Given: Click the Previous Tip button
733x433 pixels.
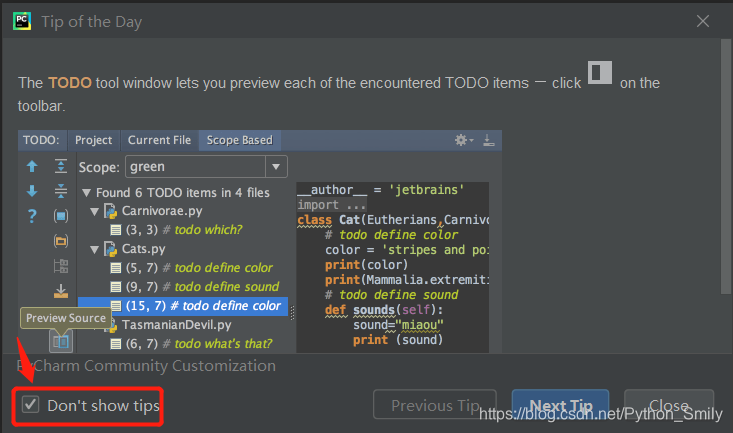Looking at the screenshot, I should pos(435,404).
